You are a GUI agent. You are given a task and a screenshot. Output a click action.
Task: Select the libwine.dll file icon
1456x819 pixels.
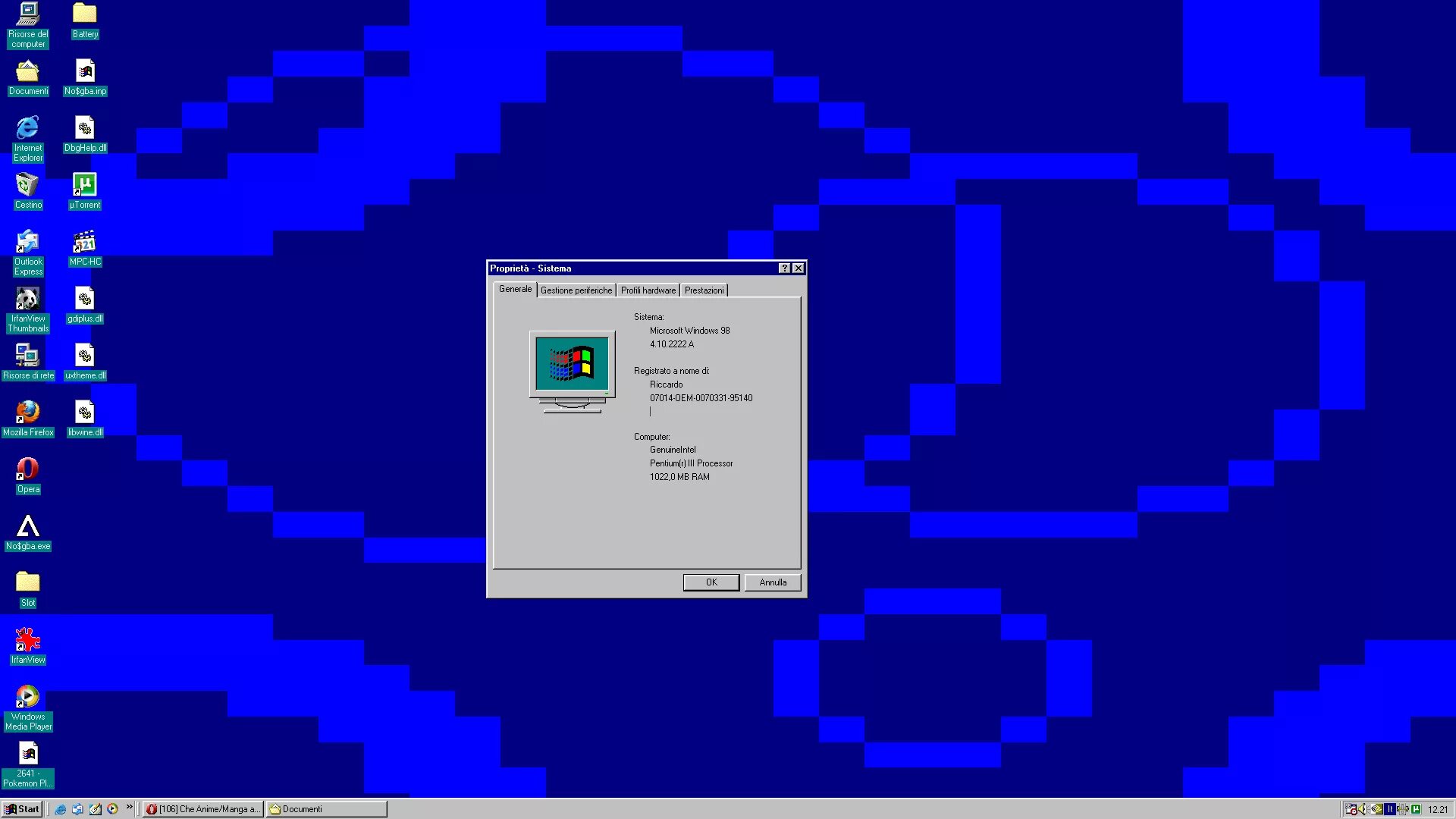85,419
